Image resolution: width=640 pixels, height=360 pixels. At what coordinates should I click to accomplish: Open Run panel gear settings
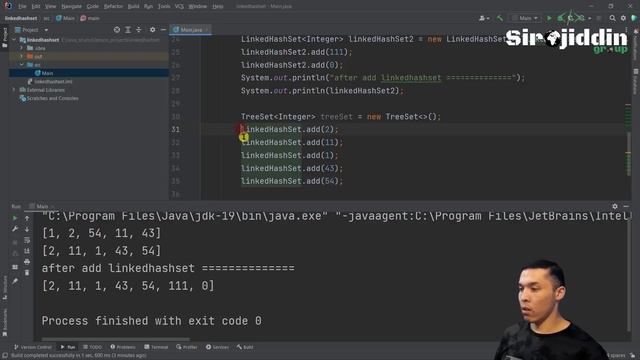click(615, 207)
